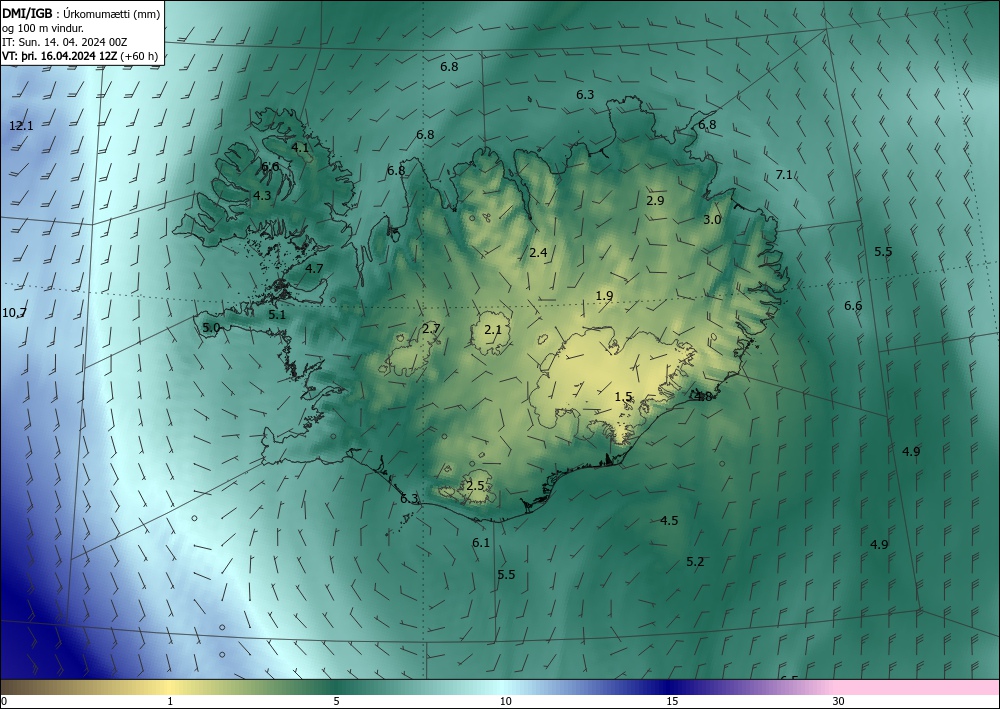Viewport: 1000px width, 709px height.
Task: Click the 2.1 value on the glacier
Action: coord(493,330)
